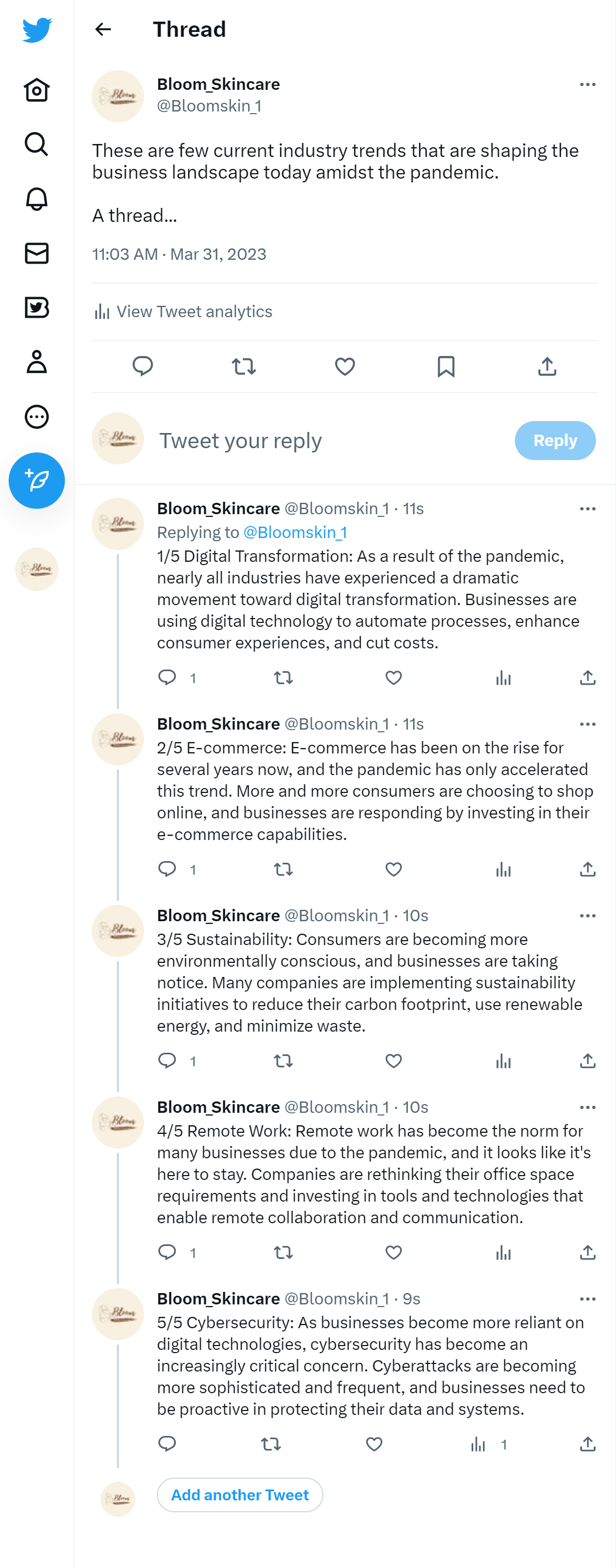Click the Twitter bird logo
This screenshot has width=616, height=1568.
point(36,30)
